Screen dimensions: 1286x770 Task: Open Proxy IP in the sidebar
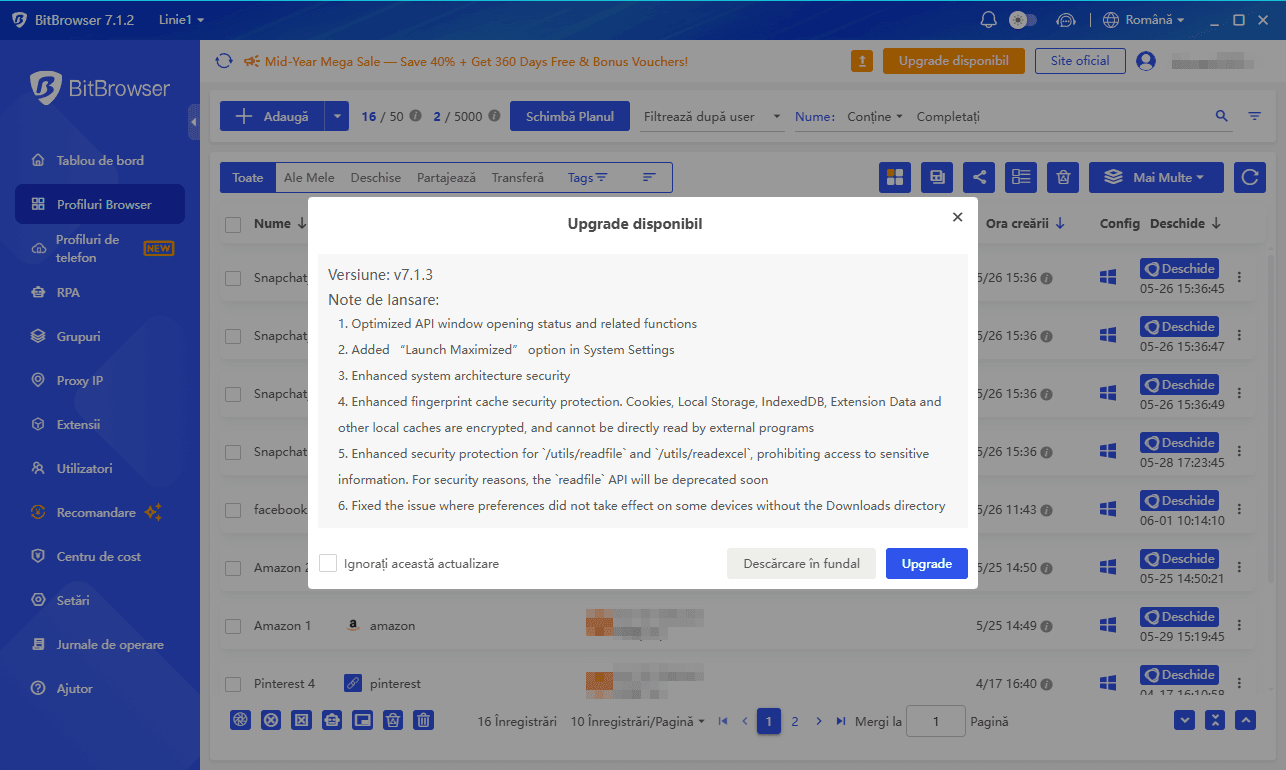[100, 380]
